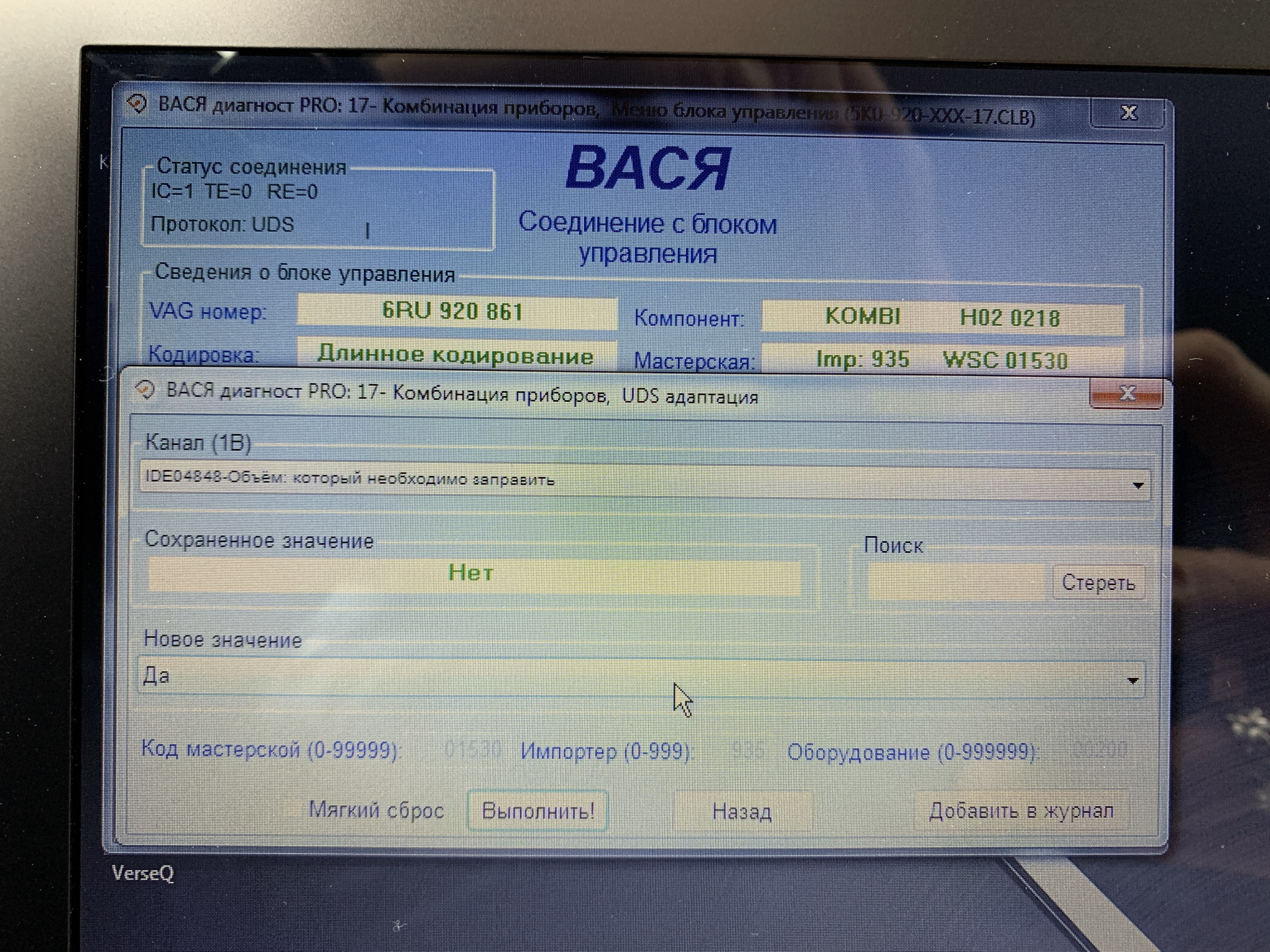The height and width of the screenshot is (952, 1270).
Task: Click the Компонент KOMBI H02 0218 field
Action: (x=943, y=317)
